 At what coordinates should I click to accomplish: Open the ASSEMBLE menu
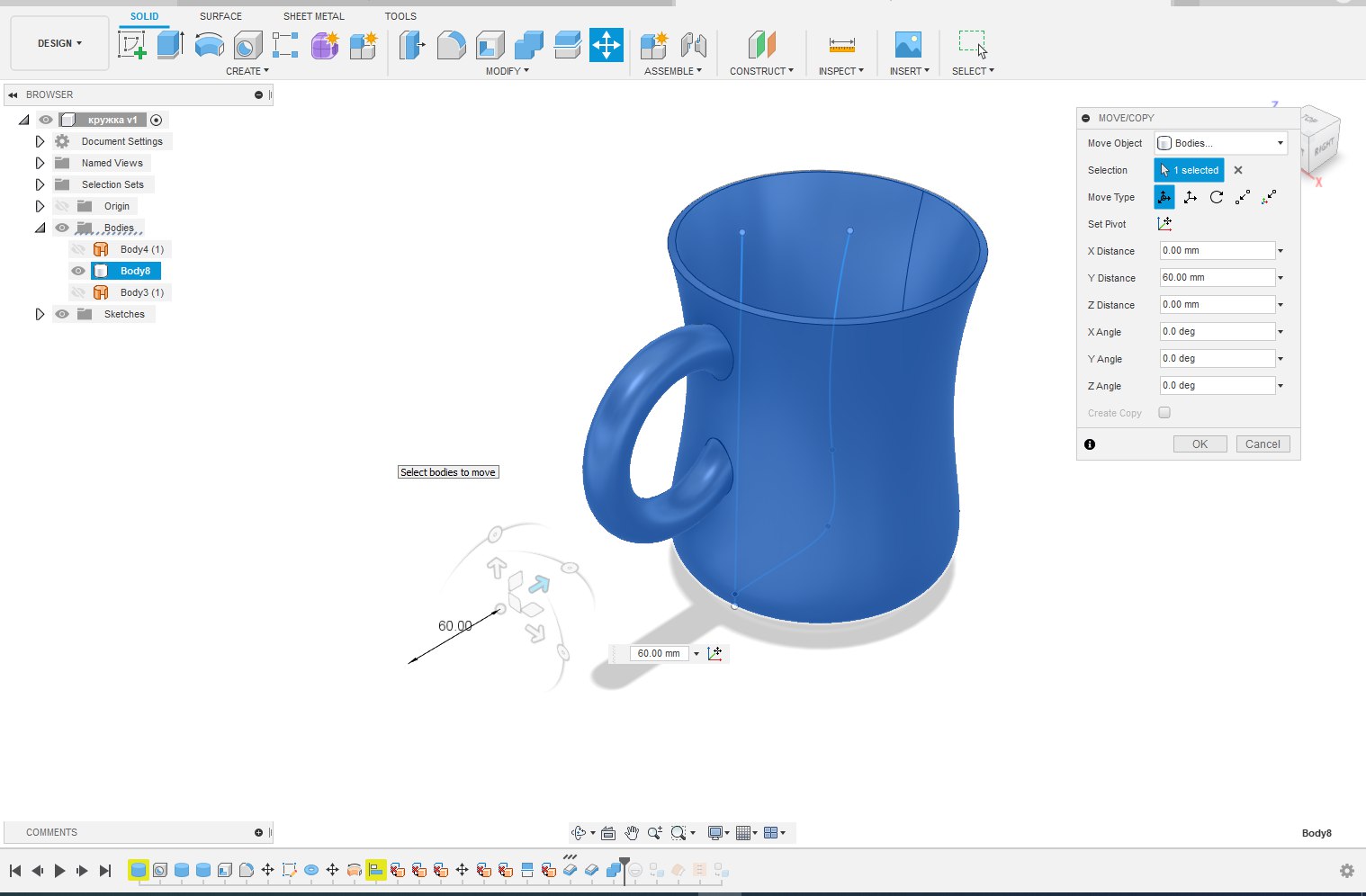pos(673,71)
